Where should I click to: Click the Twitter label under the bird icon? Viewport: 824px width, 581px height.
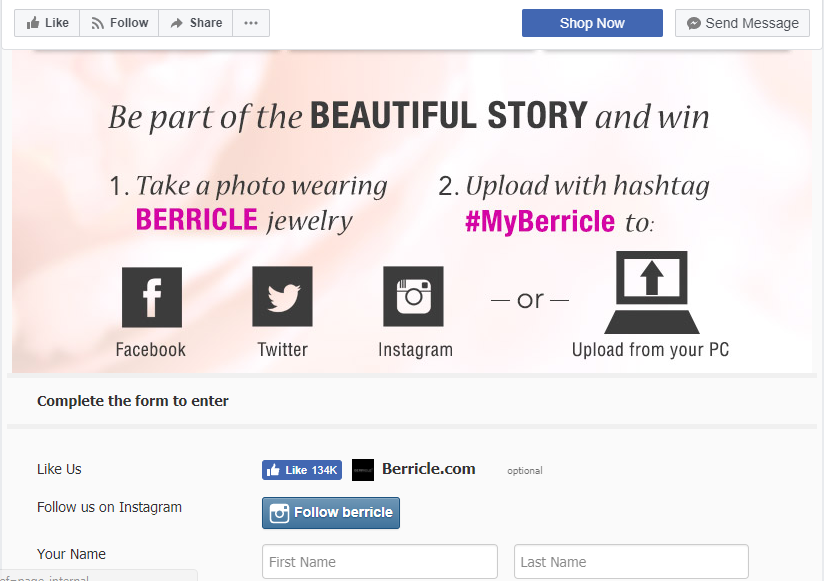[x=283, y=350]
